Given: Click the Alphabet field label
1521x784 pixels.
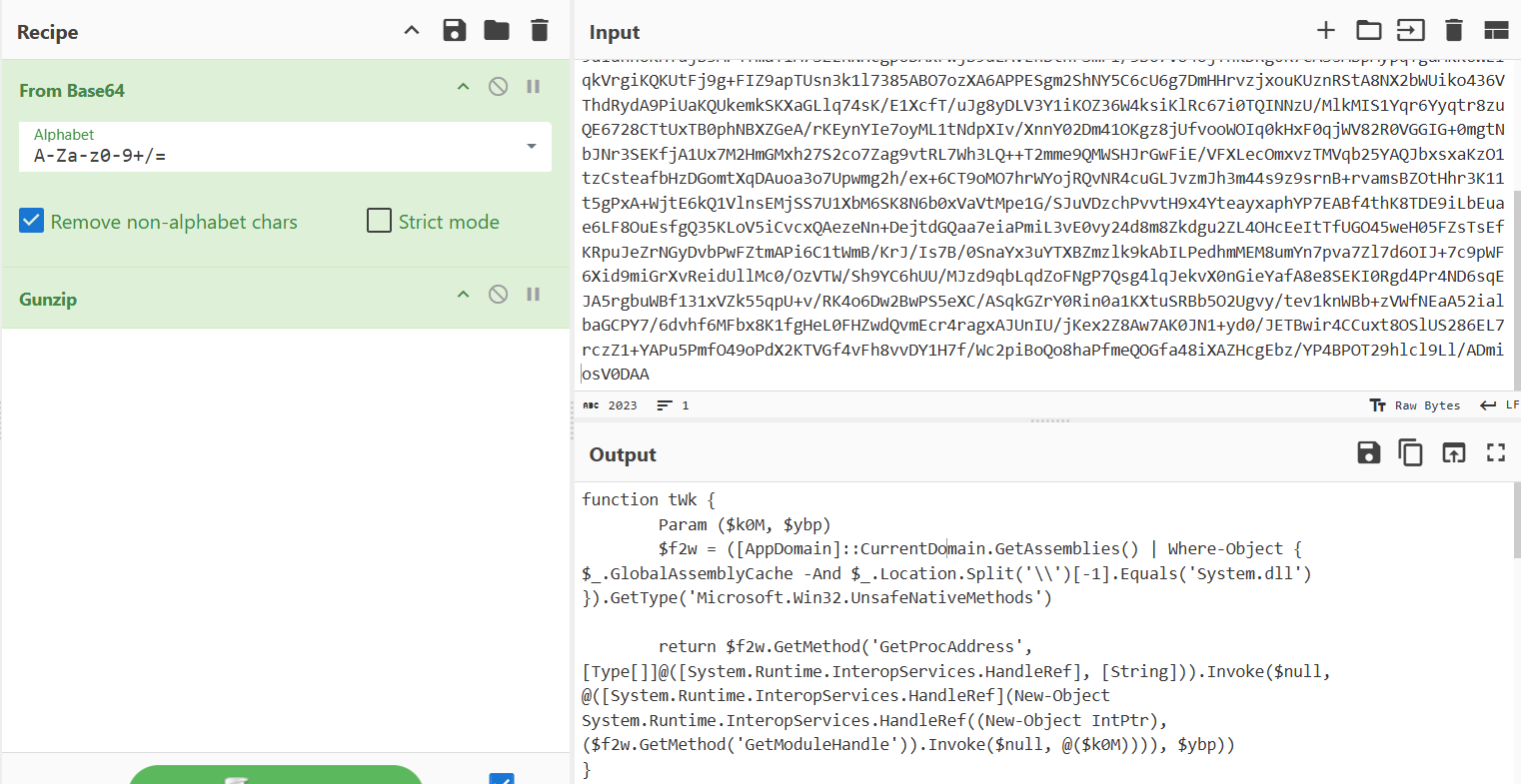Looking at the screenshot, I should click(x=64, y=134).
